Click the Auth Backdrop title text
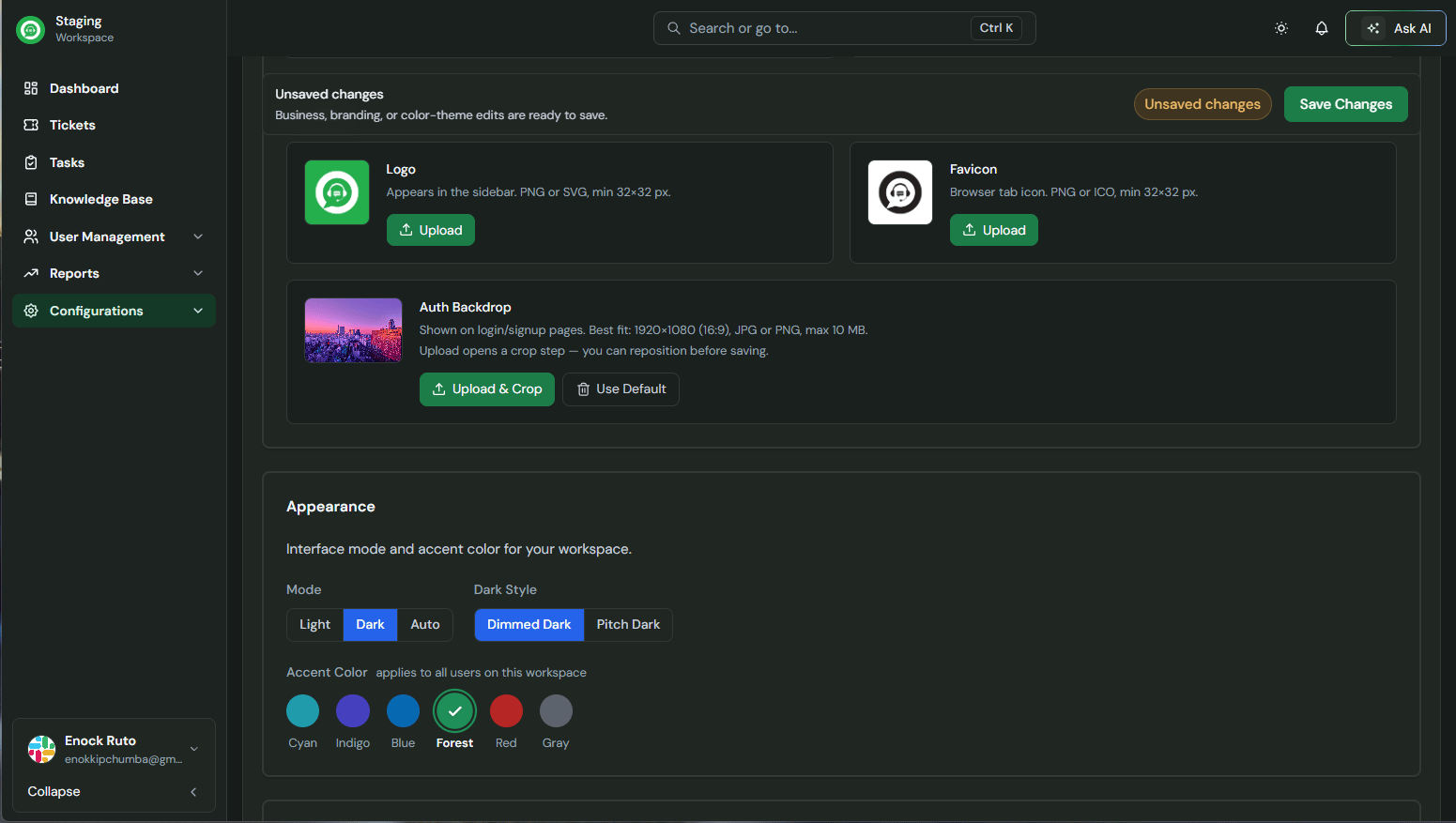 coord(466,308)
